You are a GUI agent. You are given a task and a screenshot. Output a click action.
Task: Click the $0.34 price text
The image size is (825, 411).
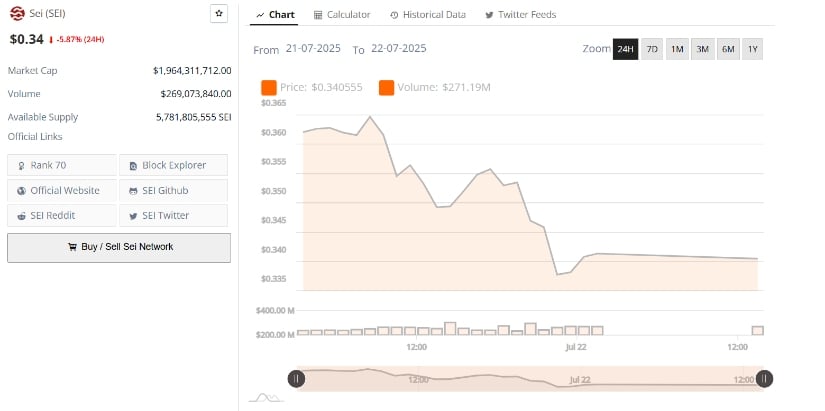pos(26,39)
